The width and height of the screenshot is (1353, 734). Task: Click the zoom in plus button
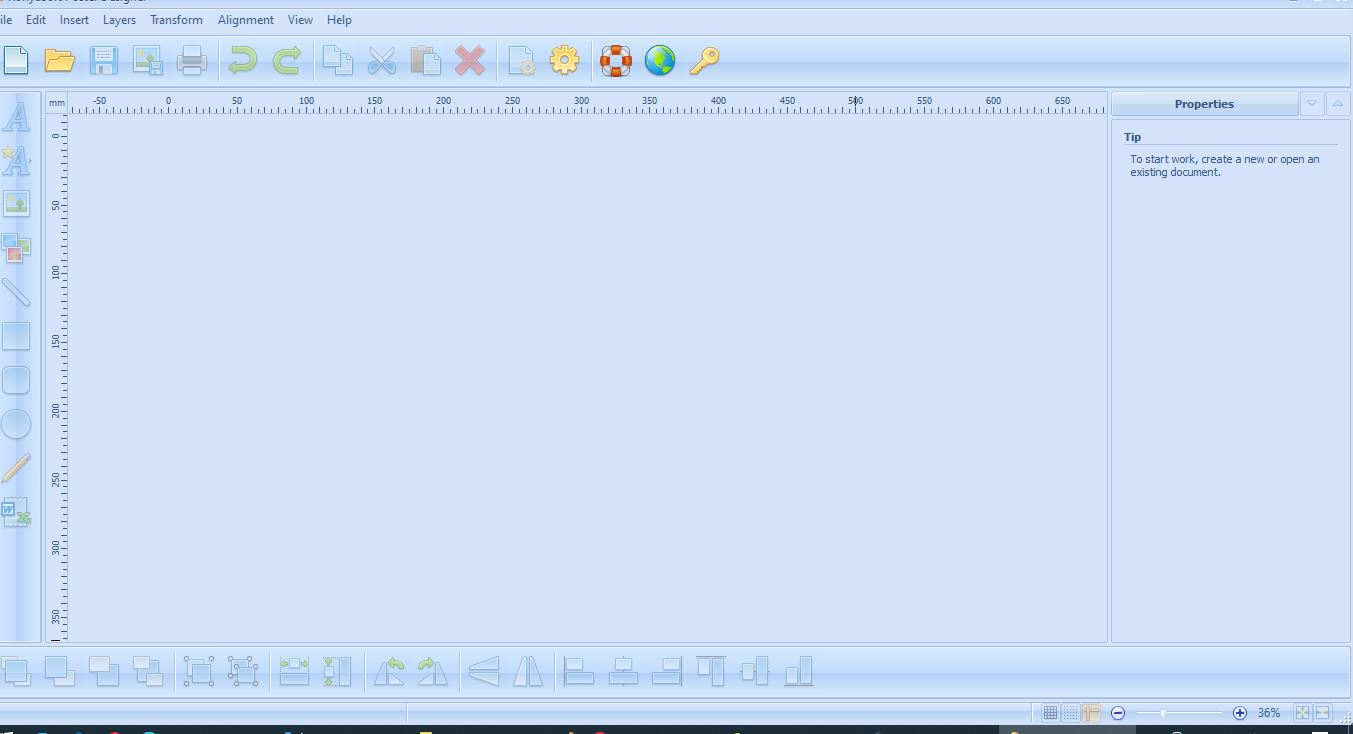(1240, 713)
